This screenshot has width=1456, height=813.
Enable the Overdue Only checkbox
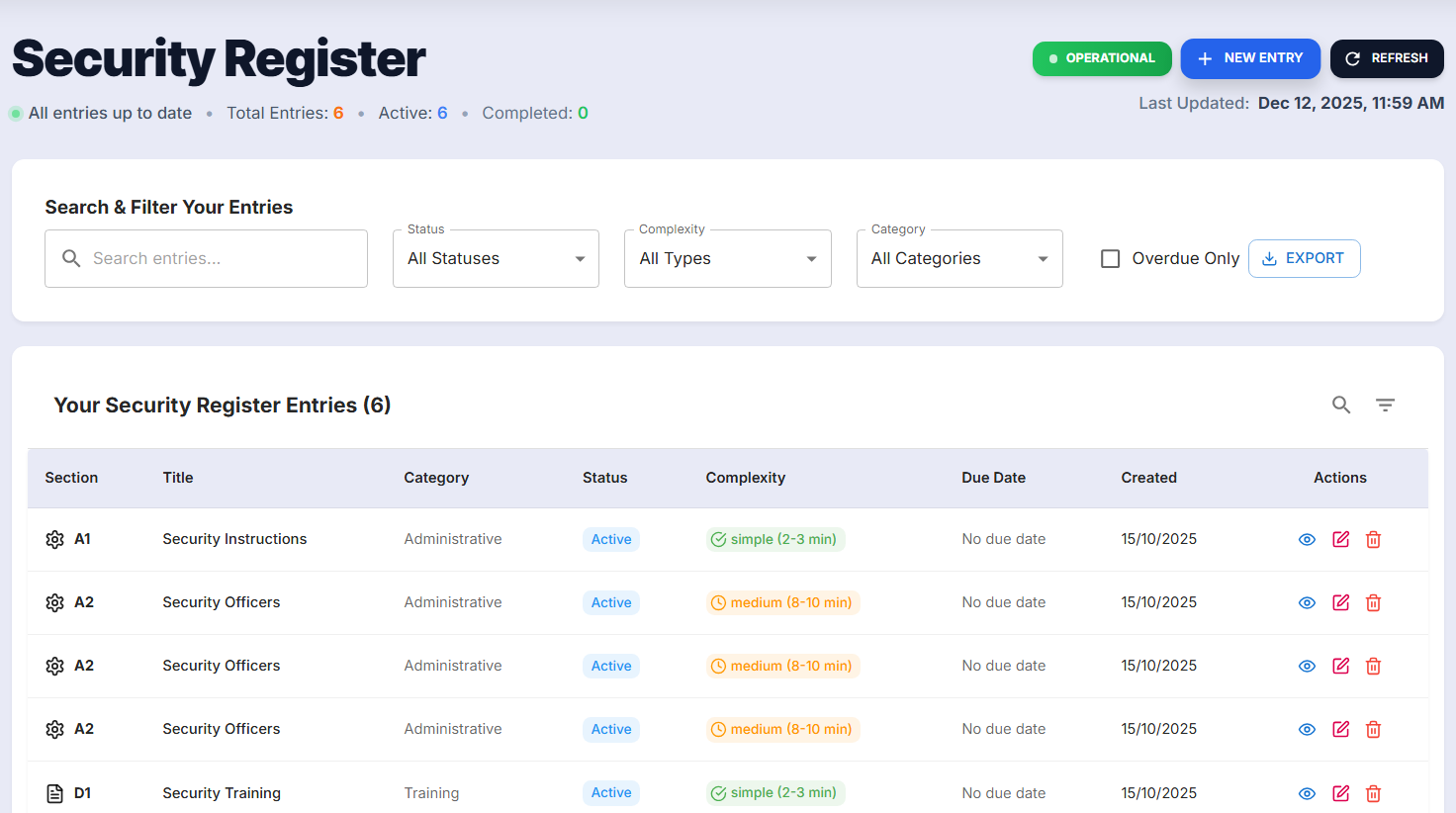coord(1111,258)
